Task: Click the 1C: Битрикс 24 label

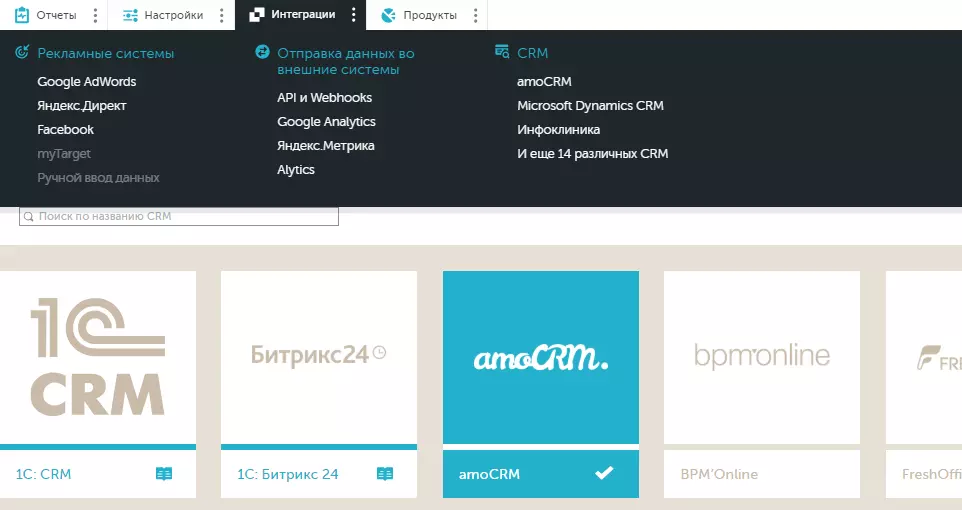Action: pyautogui.click(x=288, y=474)
